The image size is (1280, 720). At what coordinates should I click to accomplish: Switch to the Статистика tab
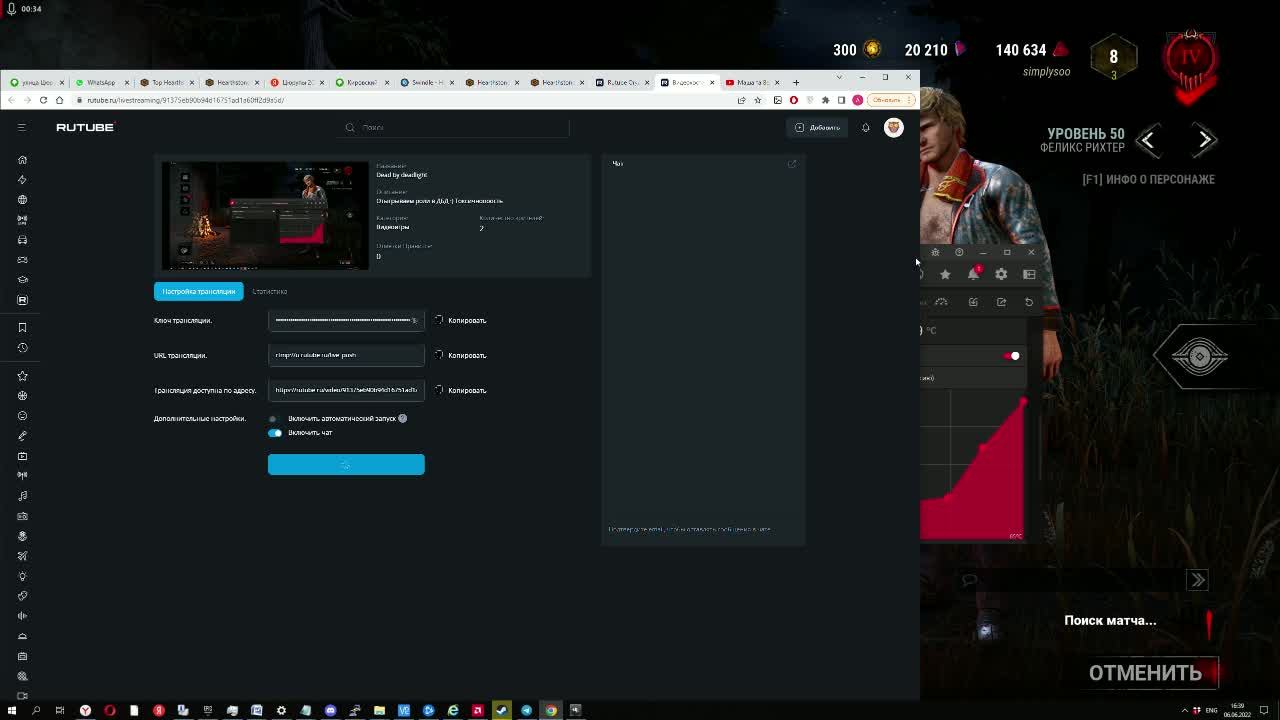coord(270,291)
